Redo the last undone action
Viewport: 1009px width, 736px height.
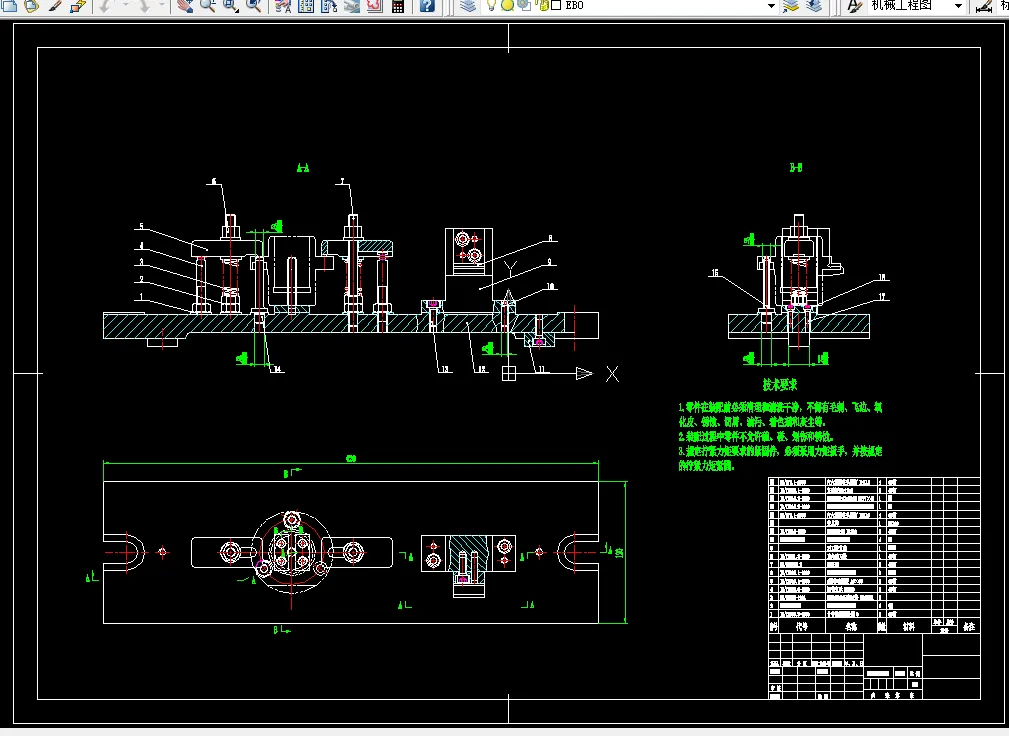[143, 6]
